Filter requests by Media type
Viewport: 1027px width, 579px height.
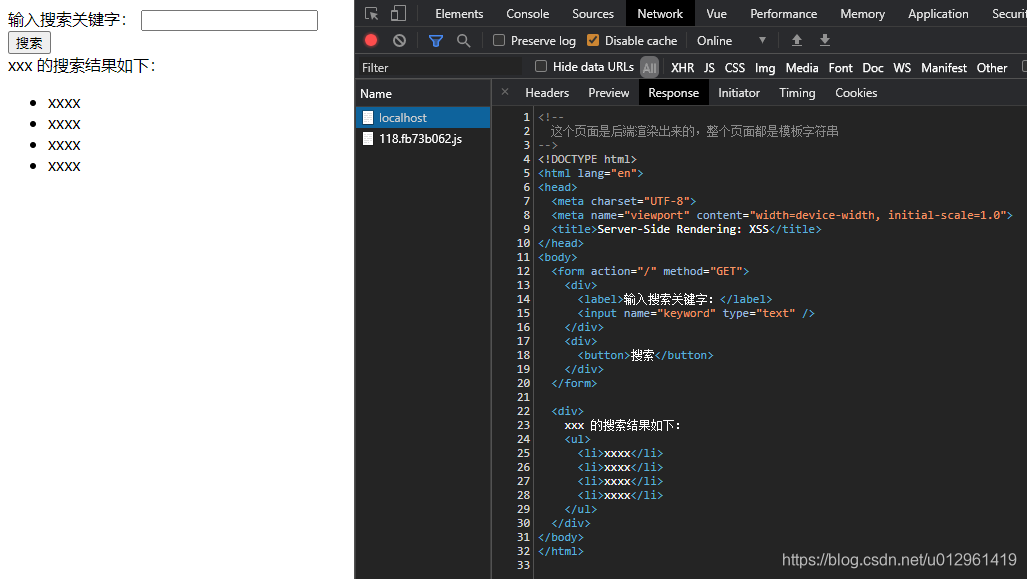click(802, 67)
